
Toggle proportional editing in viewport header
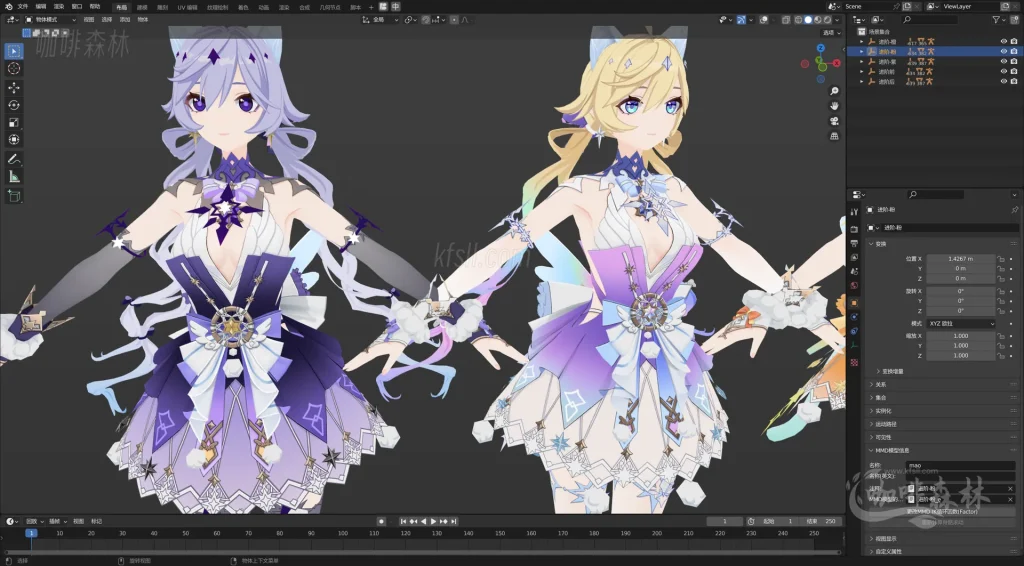tap(454, 20)
